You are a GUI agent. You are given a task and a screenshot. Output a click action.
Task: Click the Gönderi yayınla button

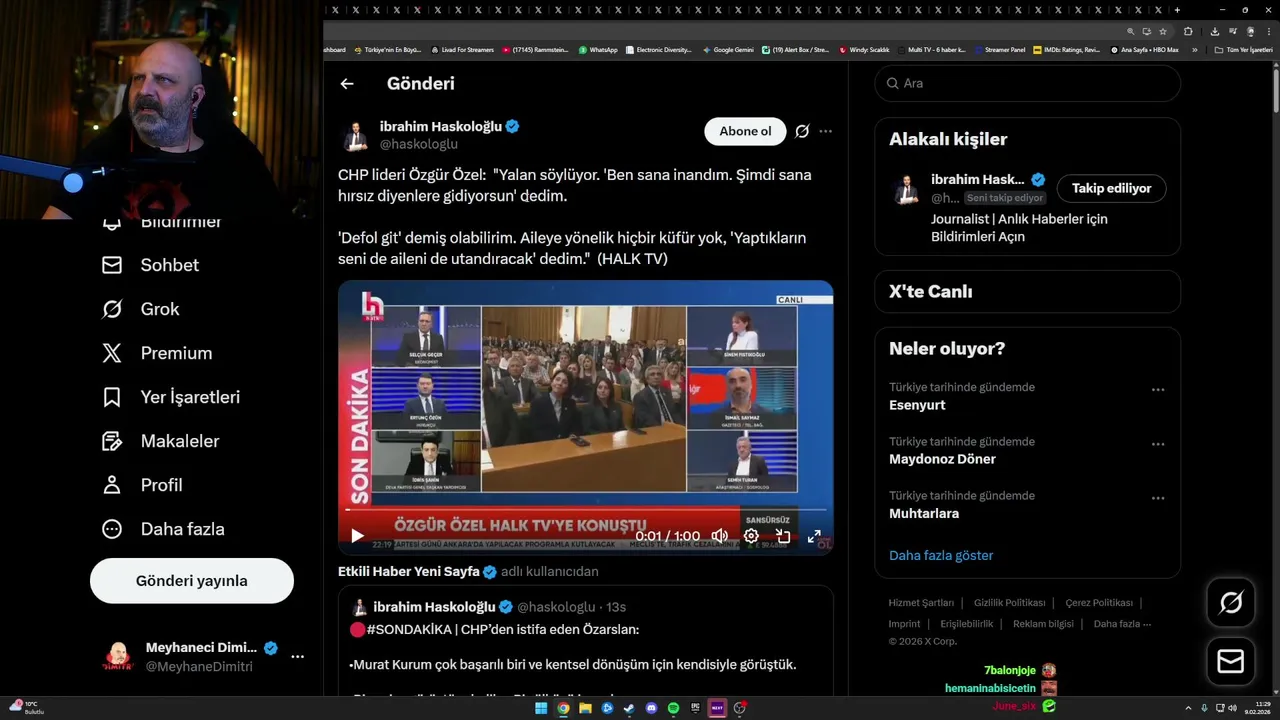tap(192, 581)
